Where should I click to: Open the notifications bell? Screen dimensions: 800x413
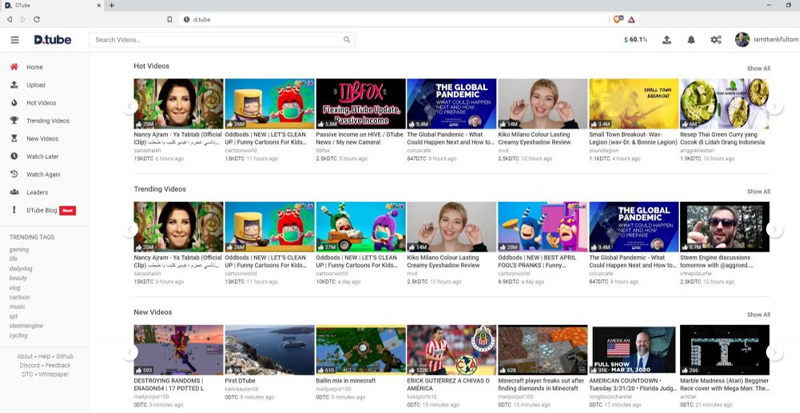point(691,40)
